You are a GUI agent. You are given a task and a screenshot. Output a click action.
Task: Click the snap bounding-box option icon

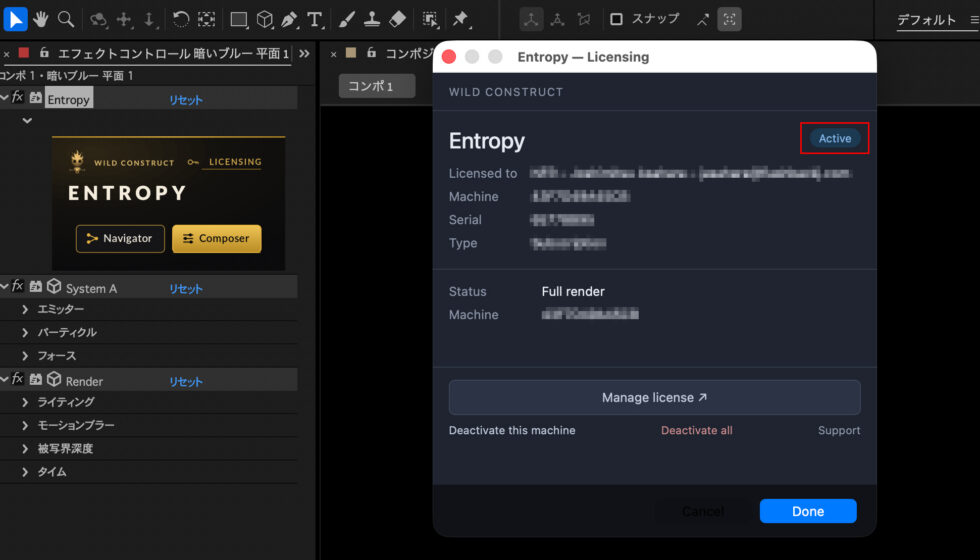click(x=729, y=19)
